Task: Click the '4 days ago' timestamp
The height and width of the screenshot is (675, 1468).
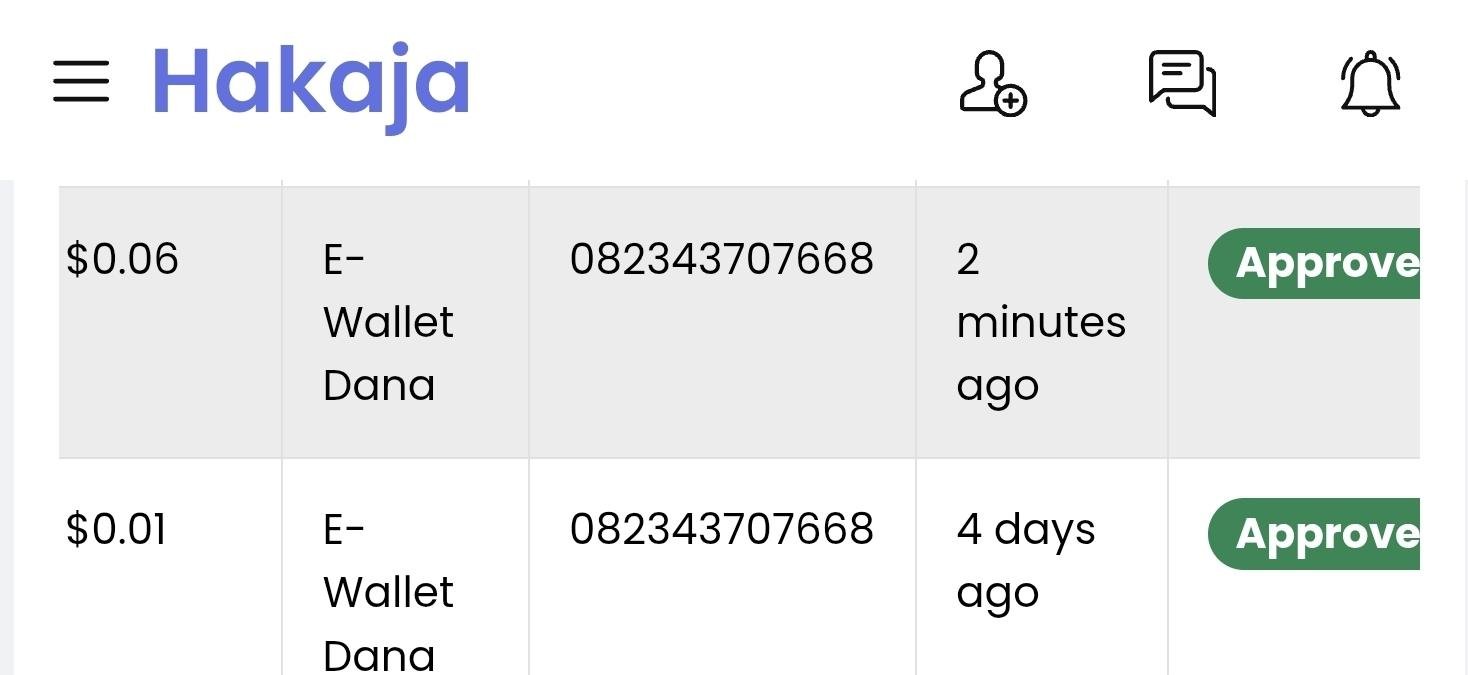Action: pyautogui.click(x=1025, y=560)
